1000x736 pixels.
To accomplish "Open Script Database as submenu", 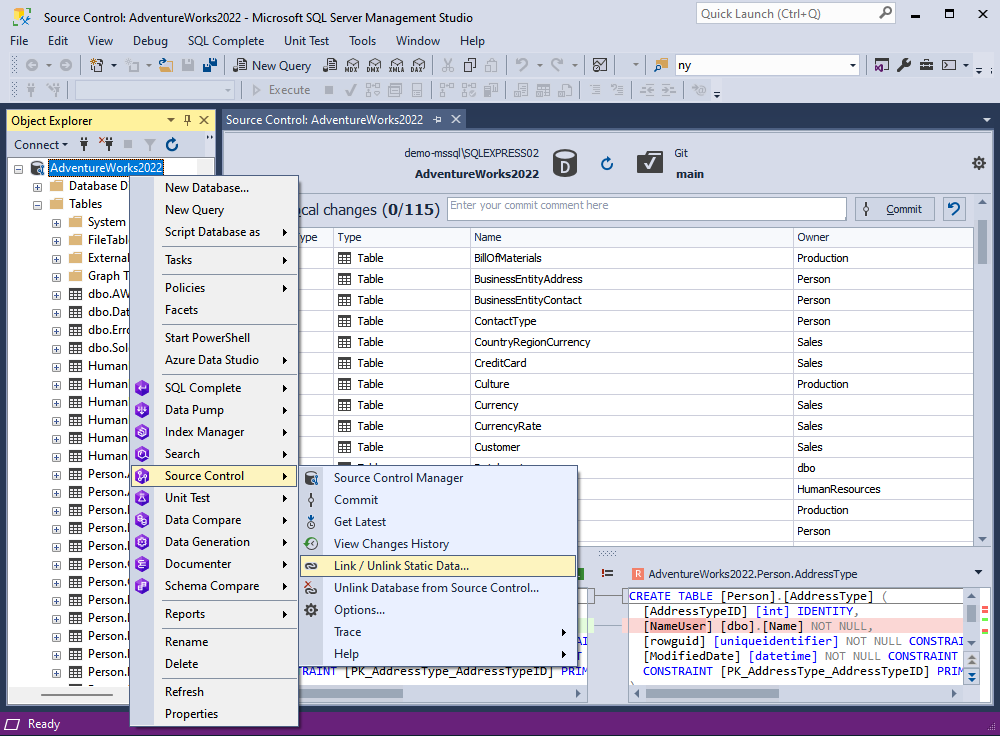I will 214,232.
